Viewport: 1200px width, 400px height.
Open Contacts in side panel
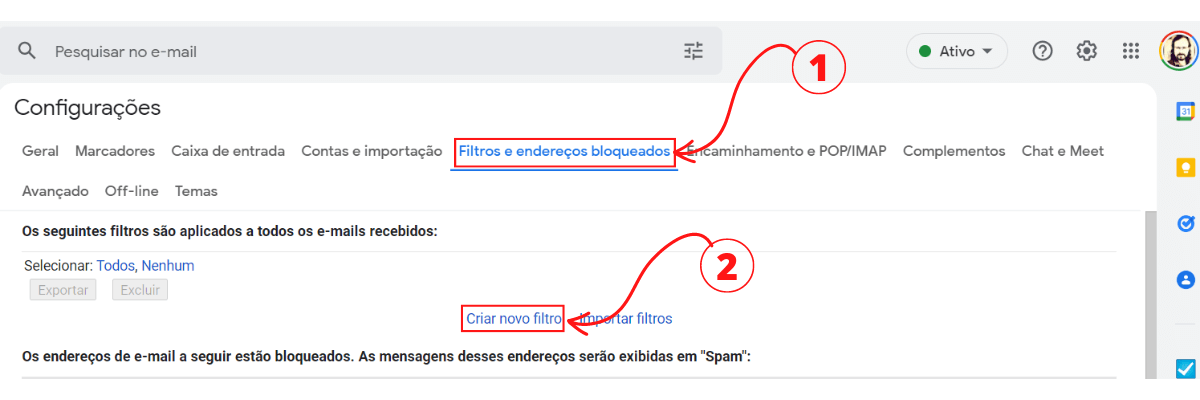(1185, 279)
